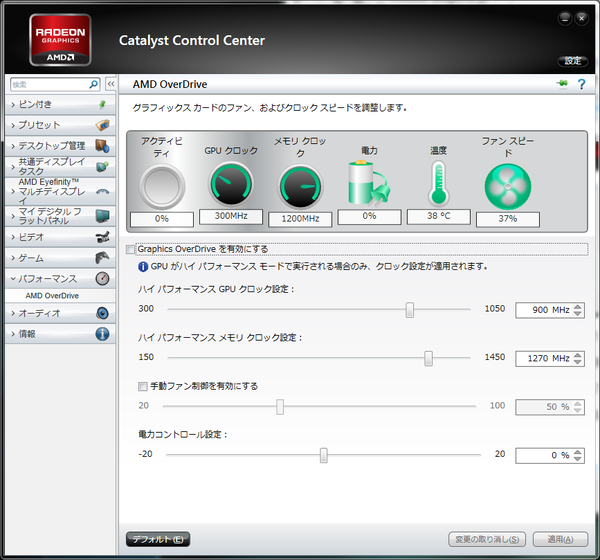Click the temperature thermometer icon
This screenshot has width=600, height=560.
(439, 183)
